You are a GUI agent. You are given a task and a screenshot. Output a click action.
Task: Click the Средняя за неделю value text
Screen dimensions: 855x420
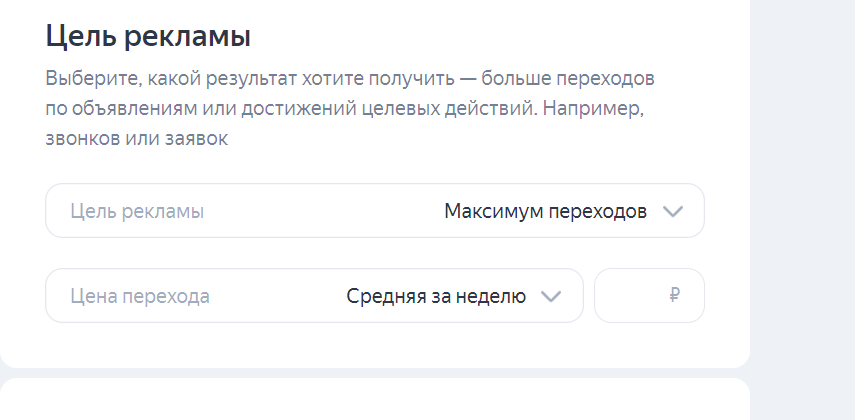[436, 296]
